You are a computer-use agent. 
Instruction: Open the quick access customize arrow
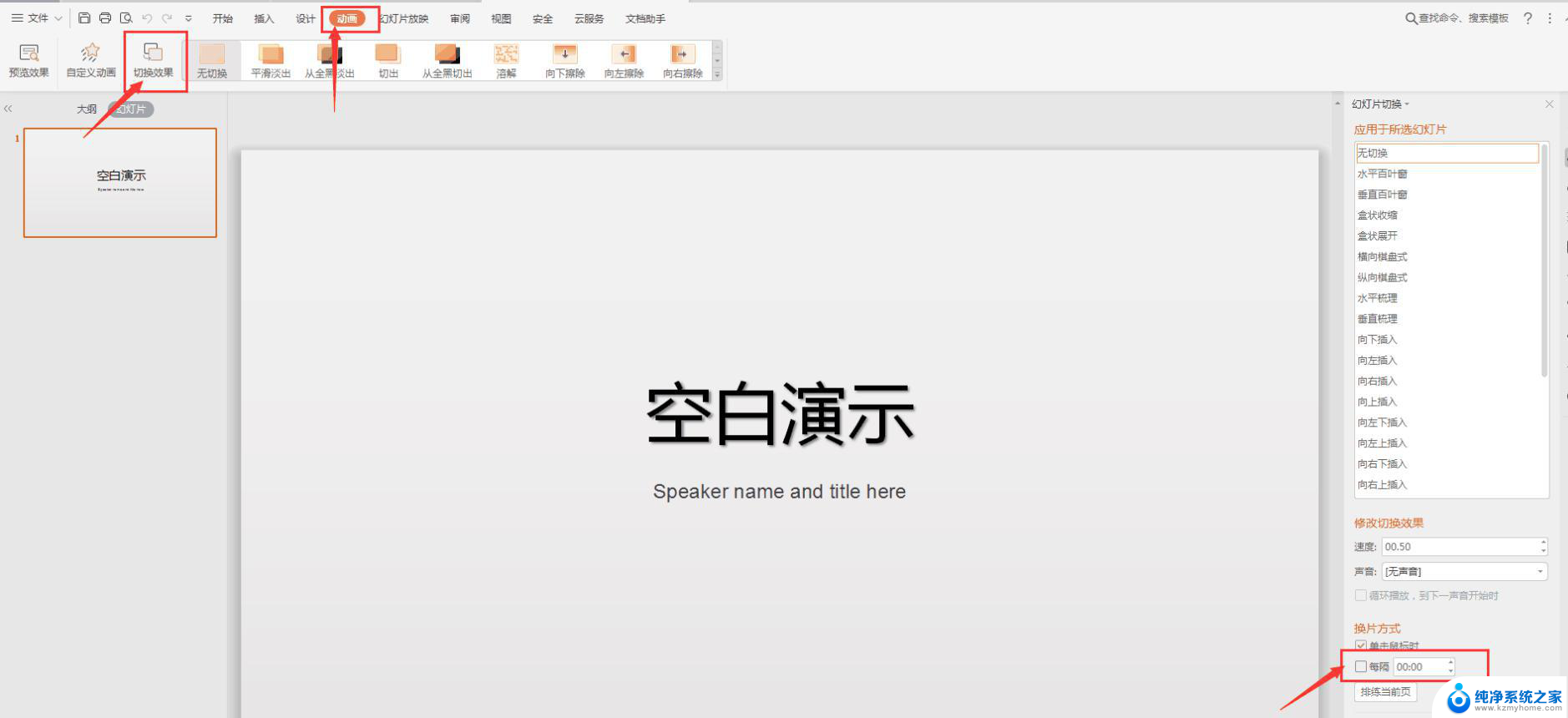189,18
